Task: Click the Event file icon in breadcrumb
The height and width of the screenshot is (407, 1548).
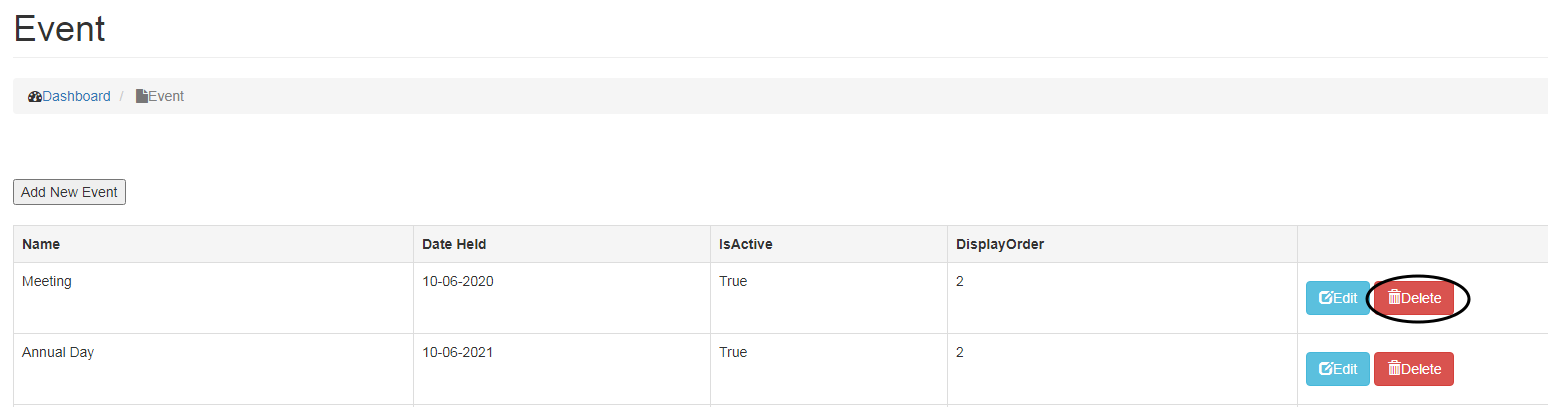Action: [x=142, y=97]
